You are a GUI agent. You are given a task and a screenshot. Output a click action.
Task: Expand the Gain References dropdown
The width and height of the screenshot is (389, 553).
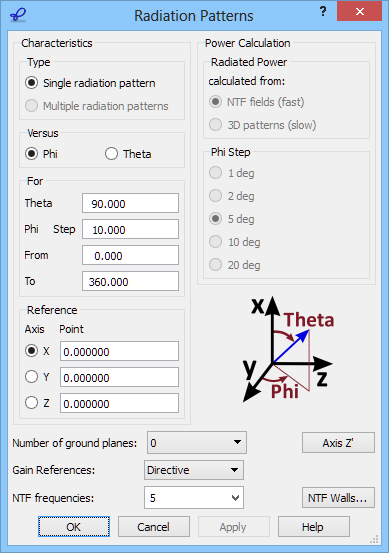click(194, 470)
